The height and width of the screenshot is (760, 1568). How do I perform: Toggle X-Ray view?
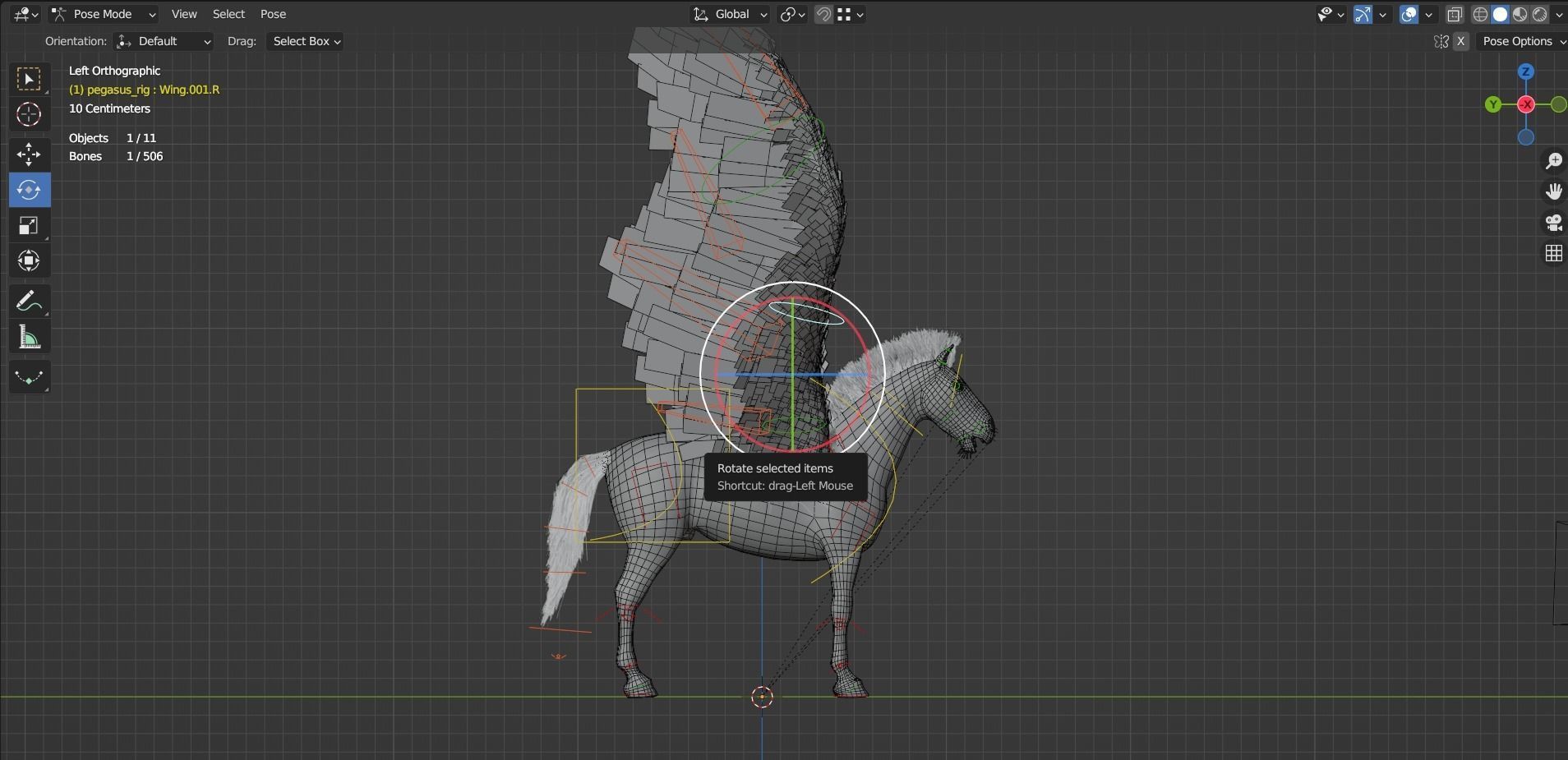[x=1455, y=14]
